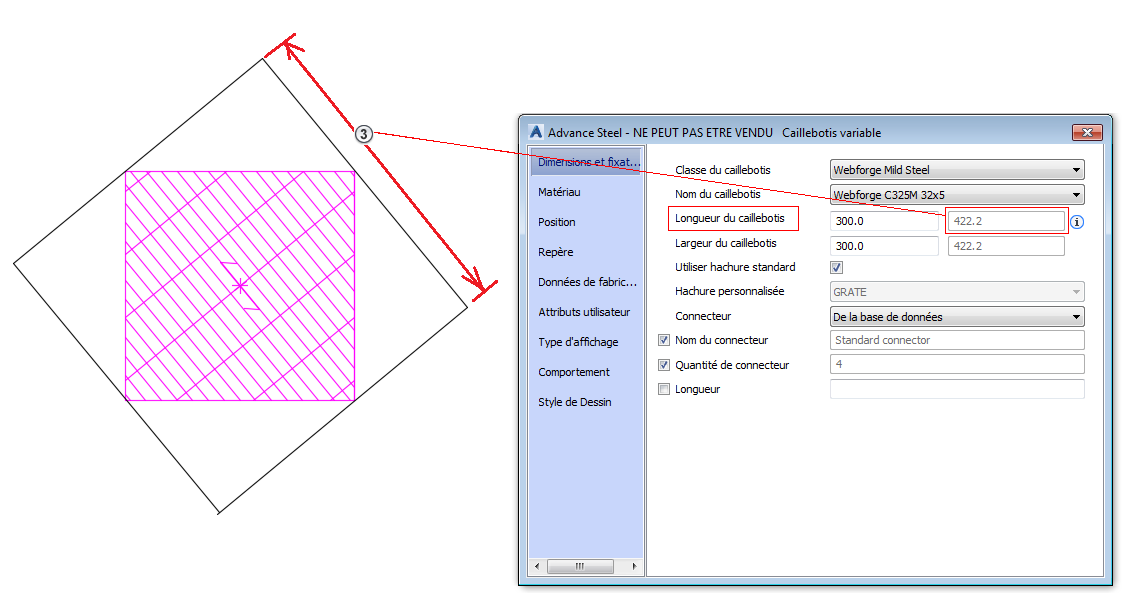Close the Caillebotis variable dialog
The width and height of the screenshot is (1128, 593).
point(1087,132)
